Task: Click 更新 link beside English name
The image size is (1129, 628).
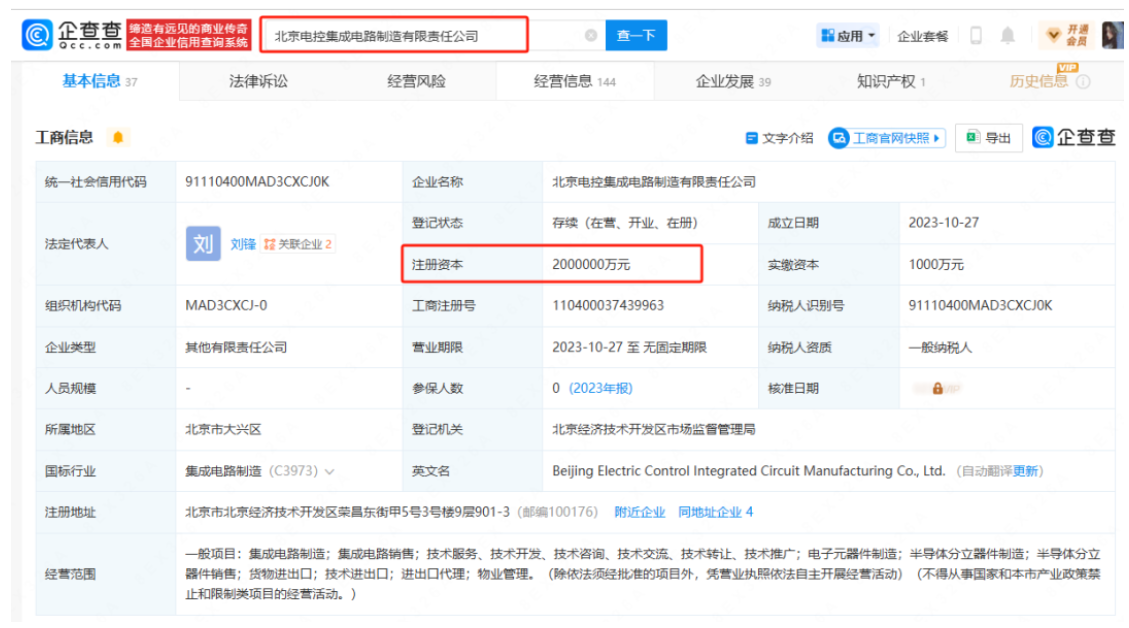Action: coord(1025,471)
